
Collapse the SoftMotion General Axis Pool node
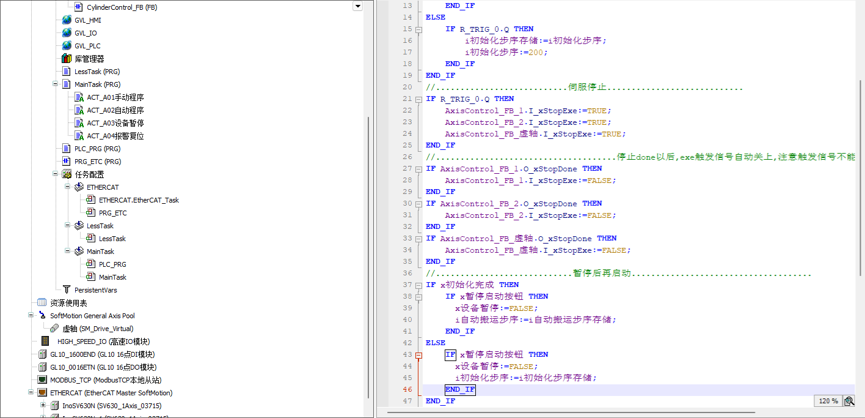(x=31, y=315)
